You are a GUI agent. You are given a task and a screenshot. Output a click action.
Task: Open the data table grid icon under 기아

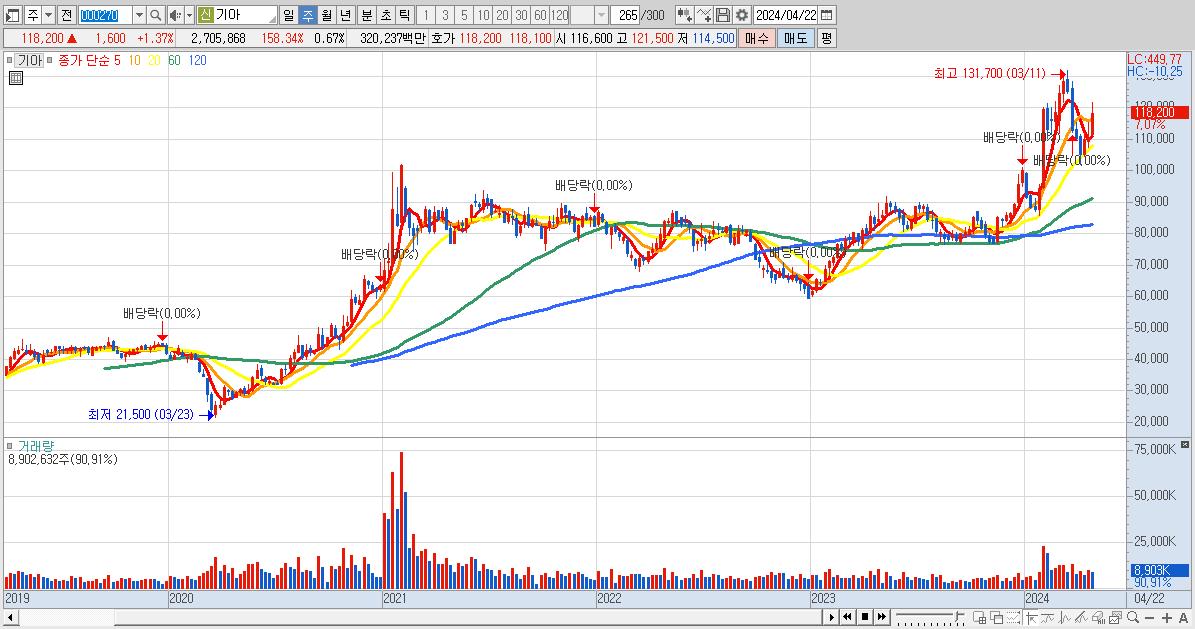[x=16, y=78]
